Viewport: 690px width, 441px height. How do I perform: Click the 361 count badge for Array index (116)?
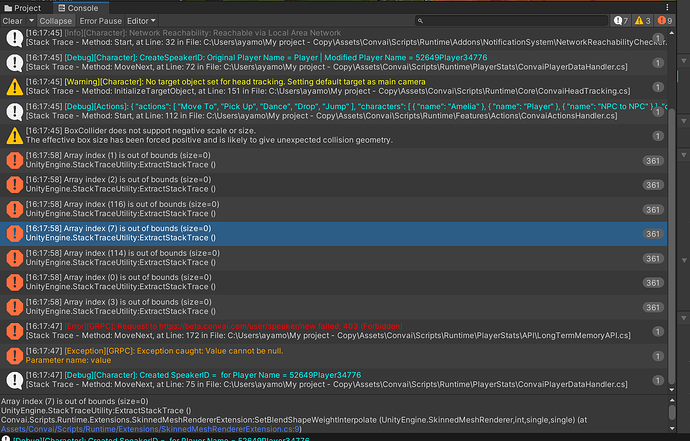click(653, 210)
